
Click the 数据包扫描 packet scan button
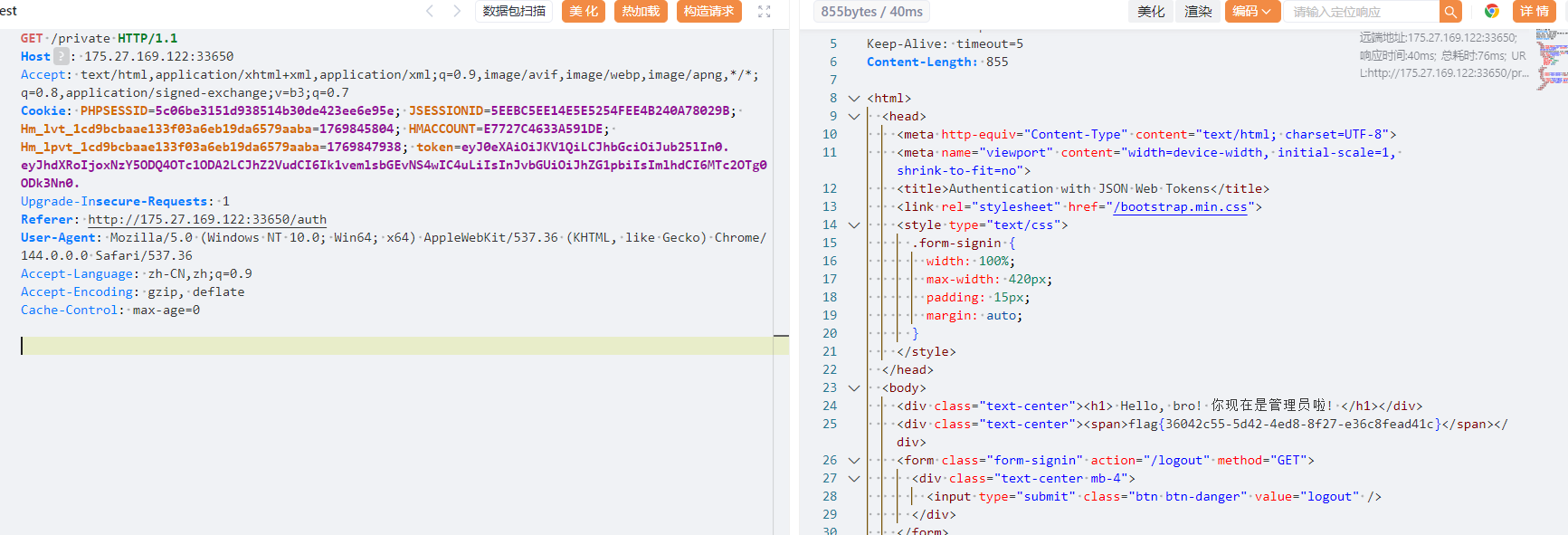click(514, 12)
